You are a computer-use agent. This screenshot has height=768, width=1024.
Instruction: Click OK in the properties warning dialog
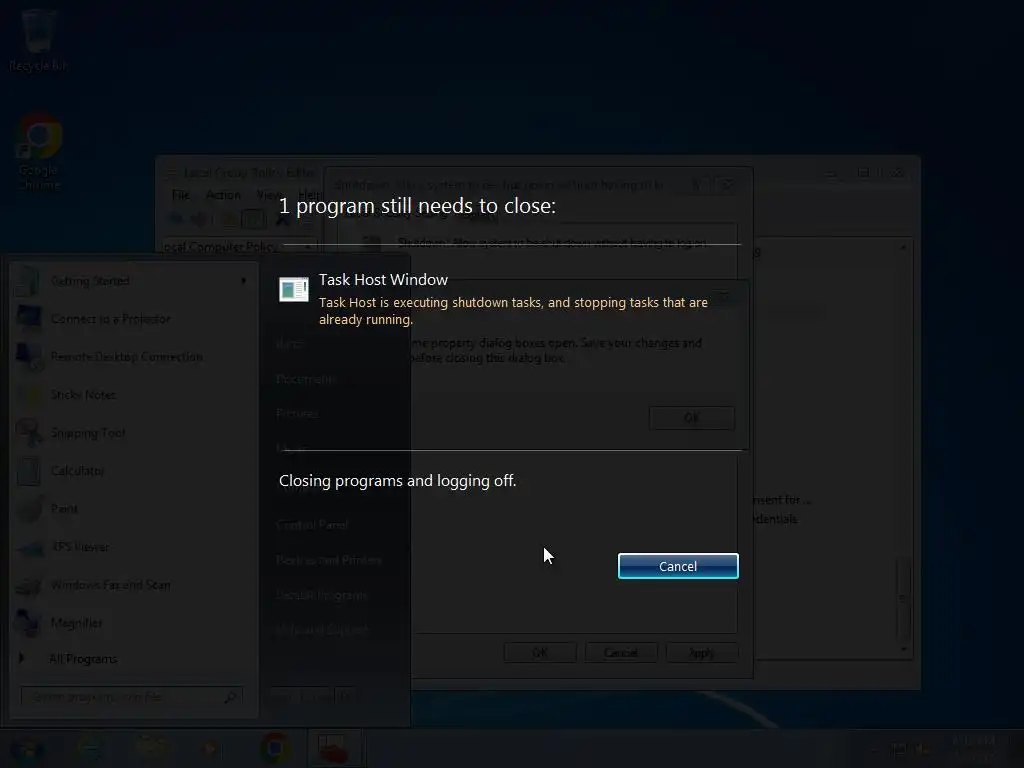click(692, 418)
